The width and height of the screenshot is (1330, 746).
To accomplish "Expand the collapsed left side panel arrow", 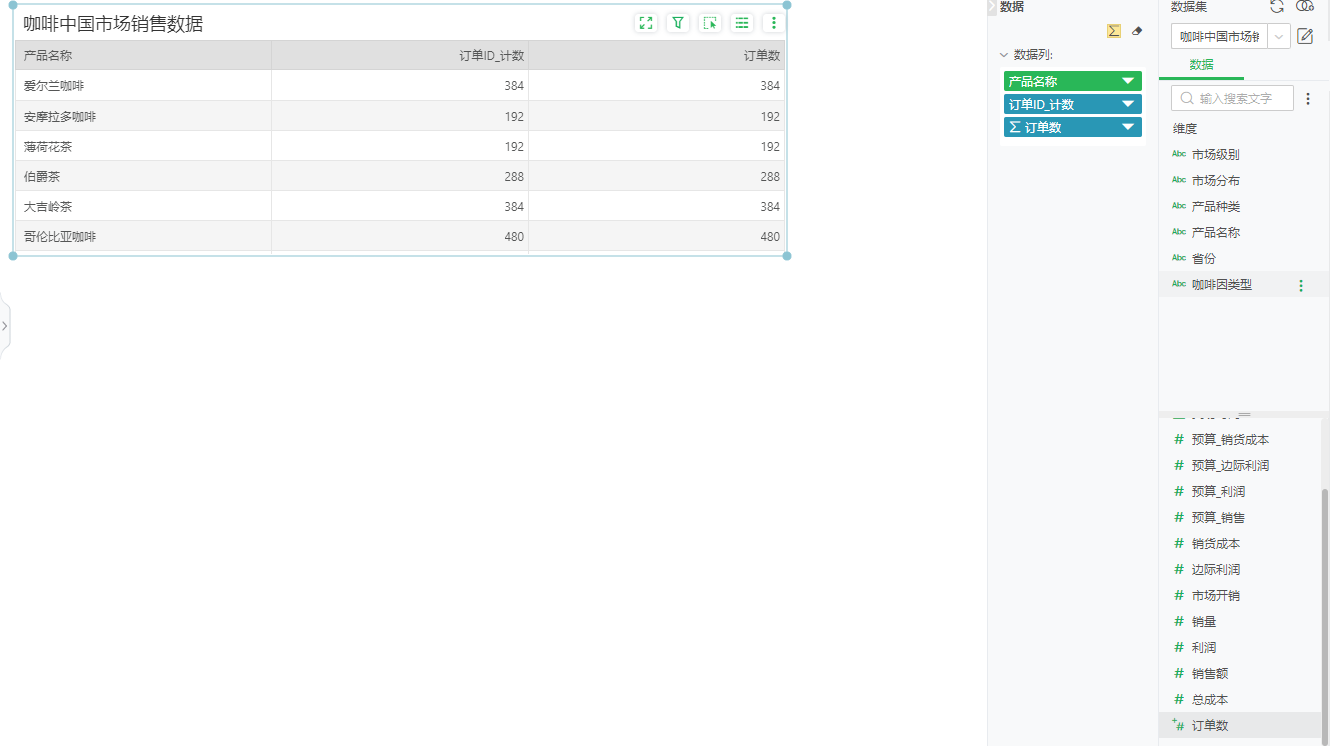I will click(x=5, y=324).
